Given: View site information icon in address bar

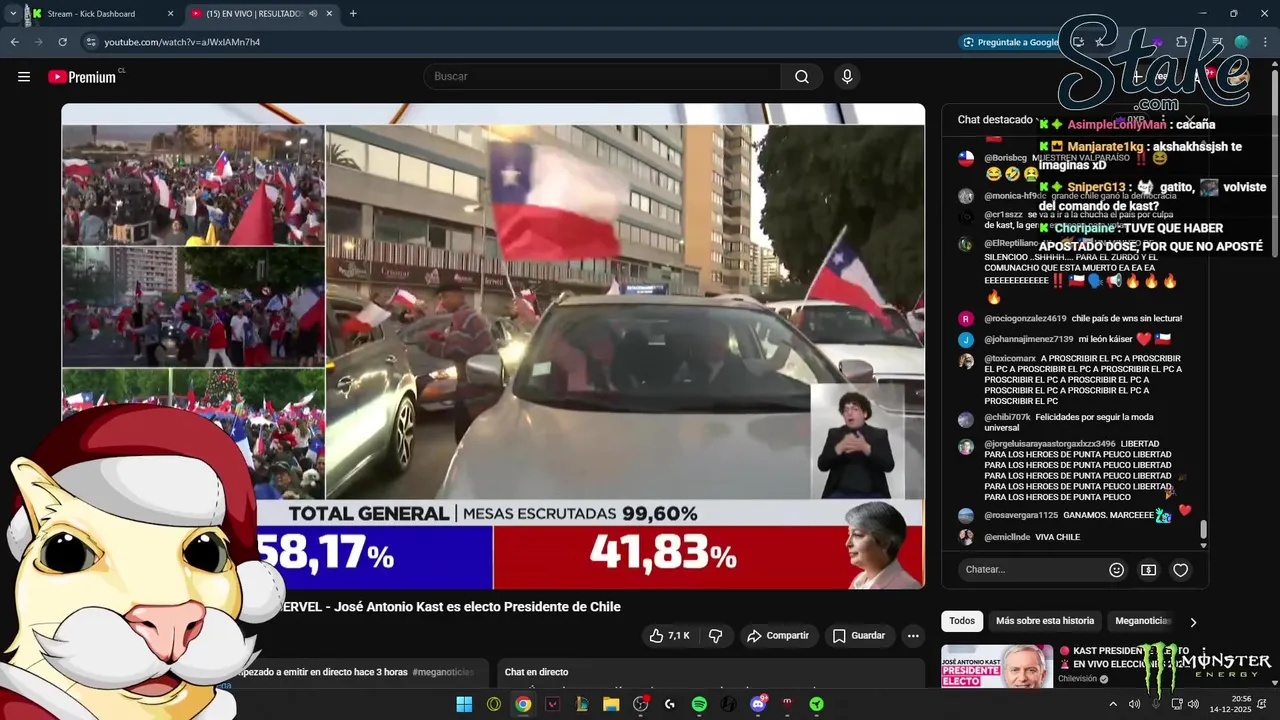Looking at the screenshot, I should [91, 42].
